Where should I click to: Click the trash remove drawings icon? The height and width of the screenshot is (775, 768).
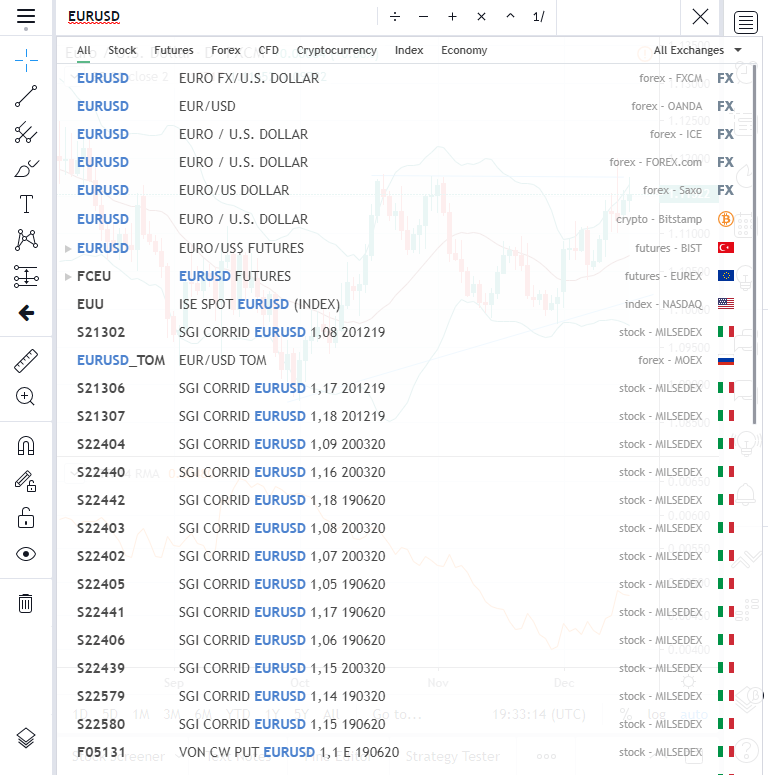click(26, 603)
